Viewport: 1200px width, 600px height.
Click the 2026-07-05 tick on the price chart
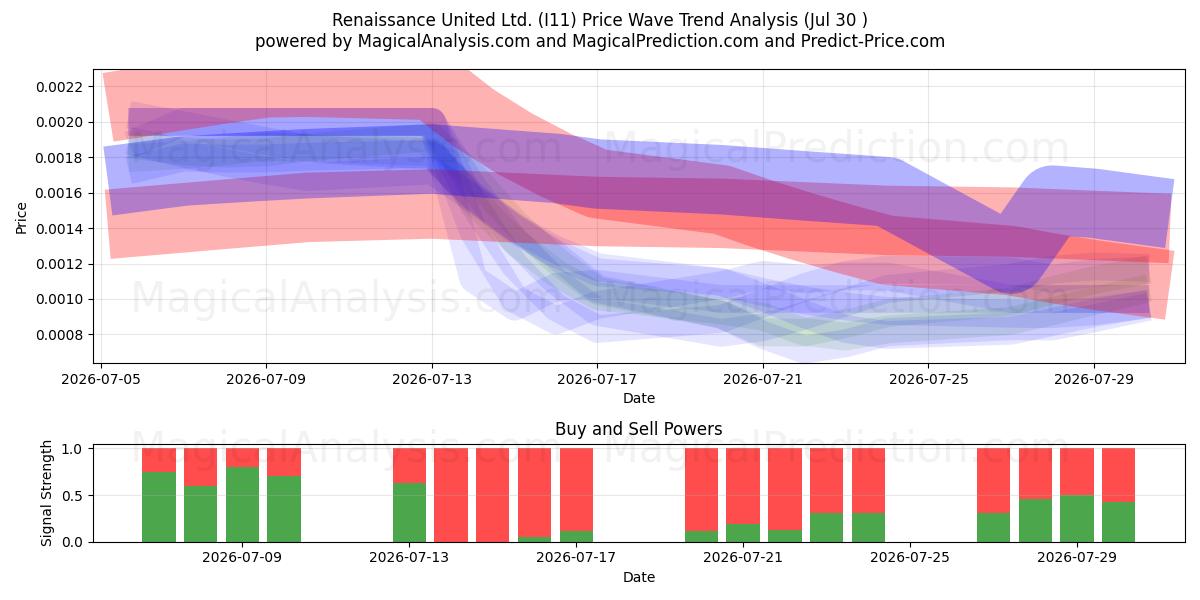(101, 379)
